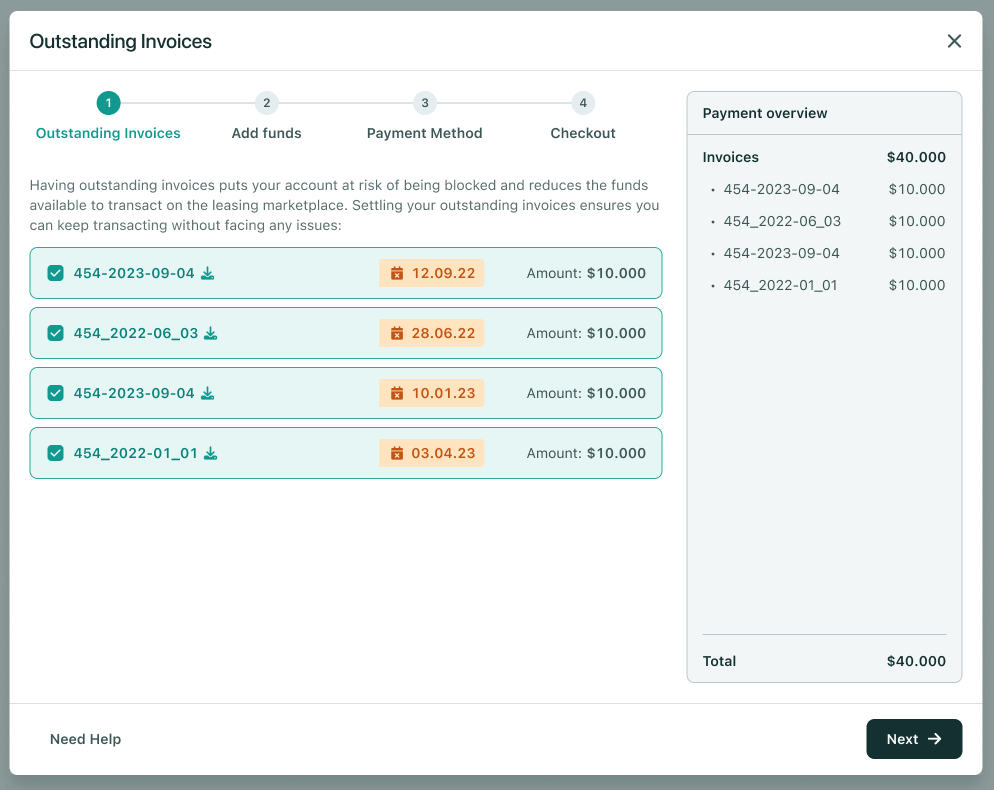The width and height of the screenshot is (994, 790).
Task: Close the Outstanding Invoices dialog
Action: point(954,41)
